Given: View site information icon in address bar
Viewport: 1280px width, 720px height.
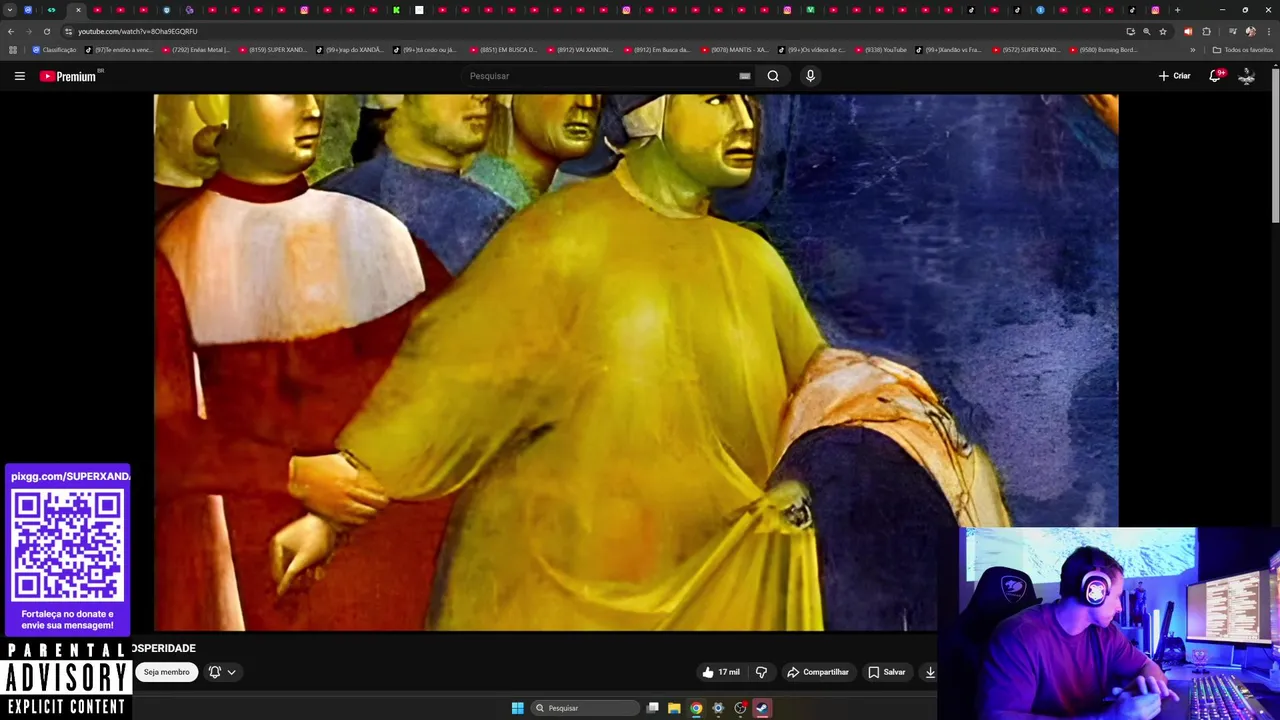Looking at the screenshot, I should pos(68,31).
